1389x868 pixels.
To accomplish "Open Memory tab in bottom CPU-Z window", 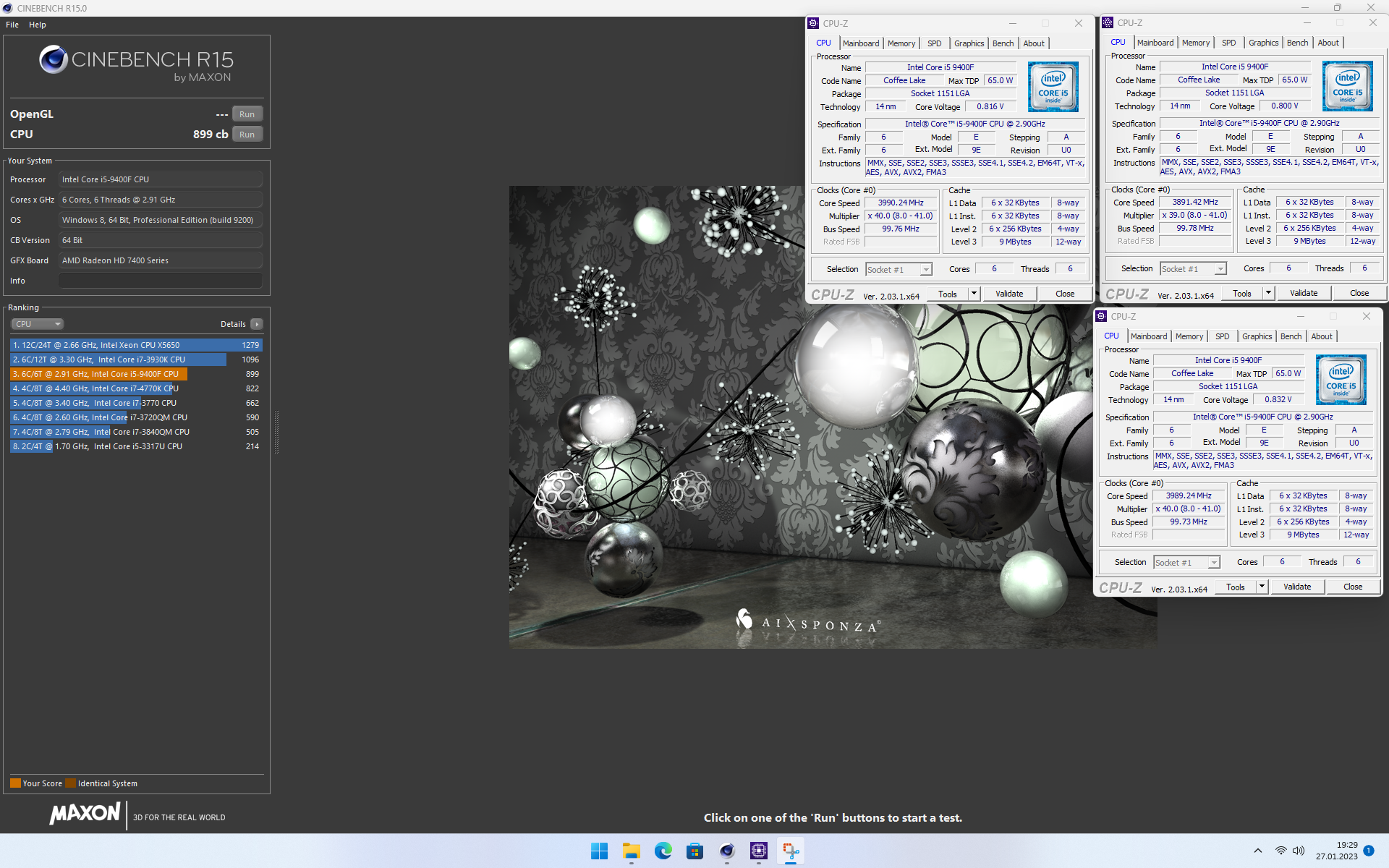I will (x=1189, y=336).
